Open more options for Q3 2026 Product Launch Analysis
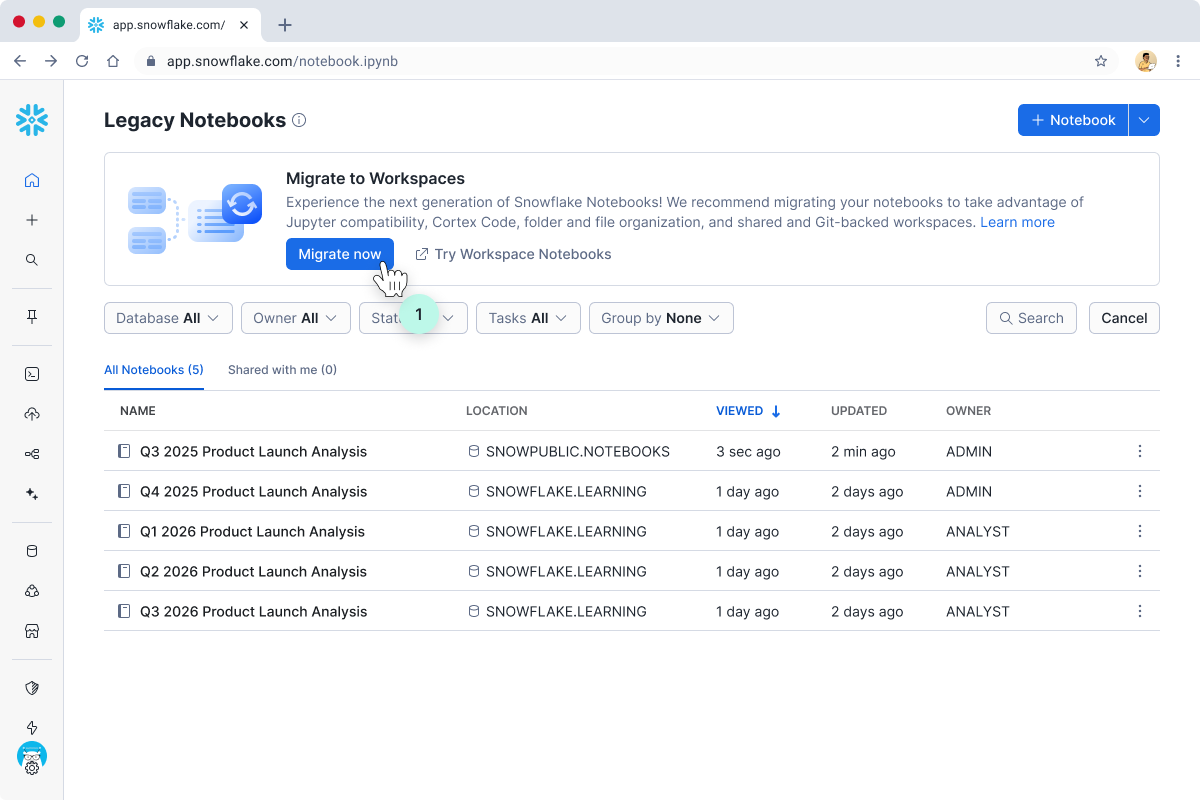Screen dimensions: 1200x800 click(x=1140, y=611)
